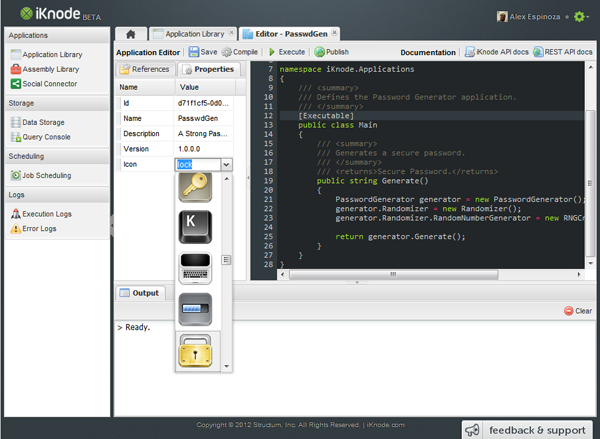Close the Application Library tab
The height and width of the screenshot is (439, 600).
pyautogui.click(x=231, y=33)
